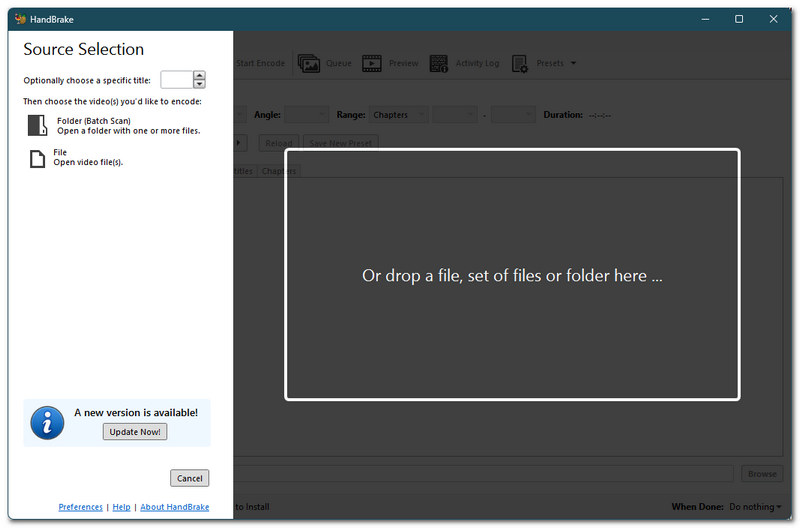This screenshot has width=800, height=528.
Task: Open the When Done Do nothing dropdown
Action: tap(755, 507)
